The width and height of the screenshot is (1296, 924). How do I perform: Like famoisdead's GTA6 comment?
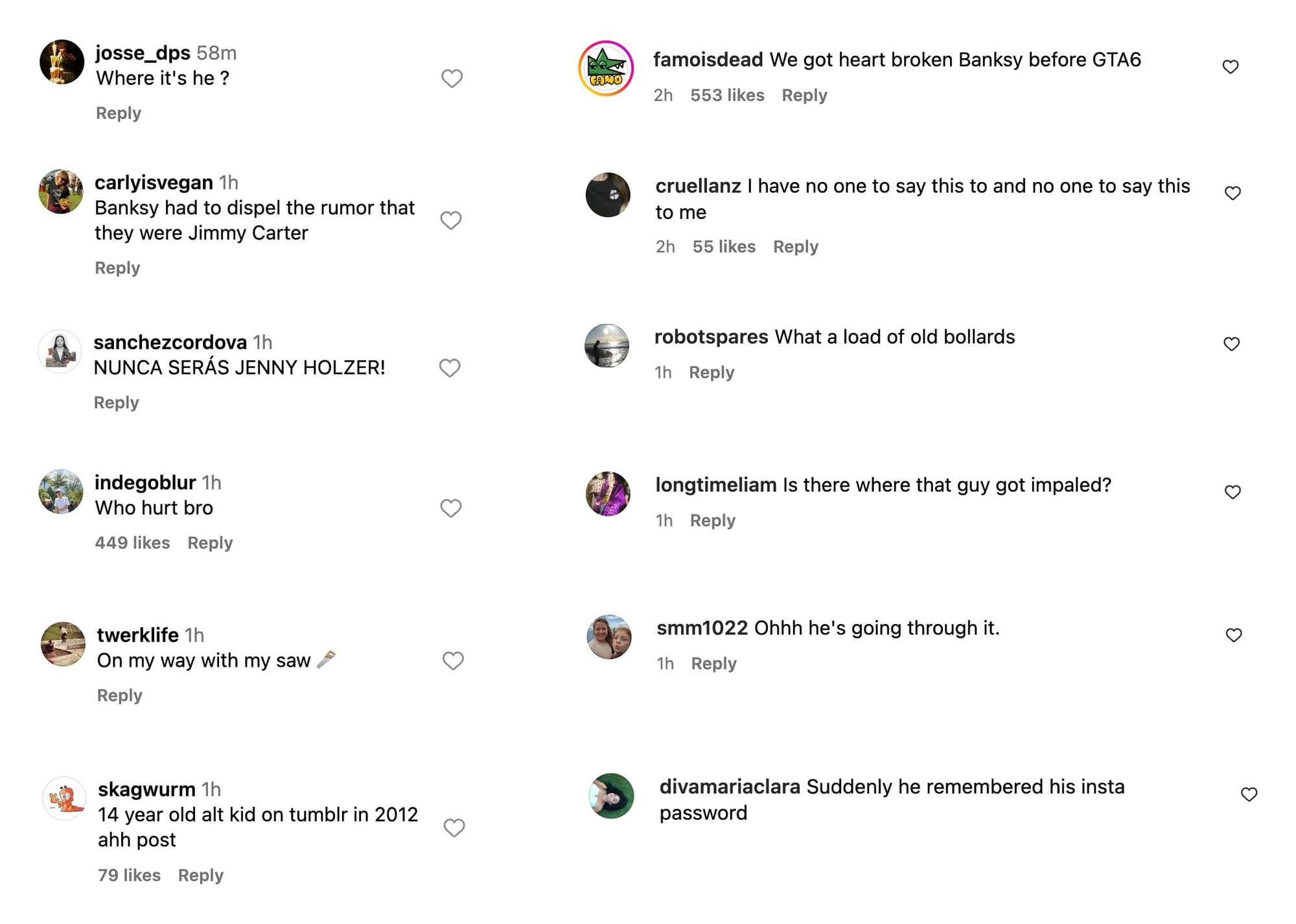(1231, 67)
